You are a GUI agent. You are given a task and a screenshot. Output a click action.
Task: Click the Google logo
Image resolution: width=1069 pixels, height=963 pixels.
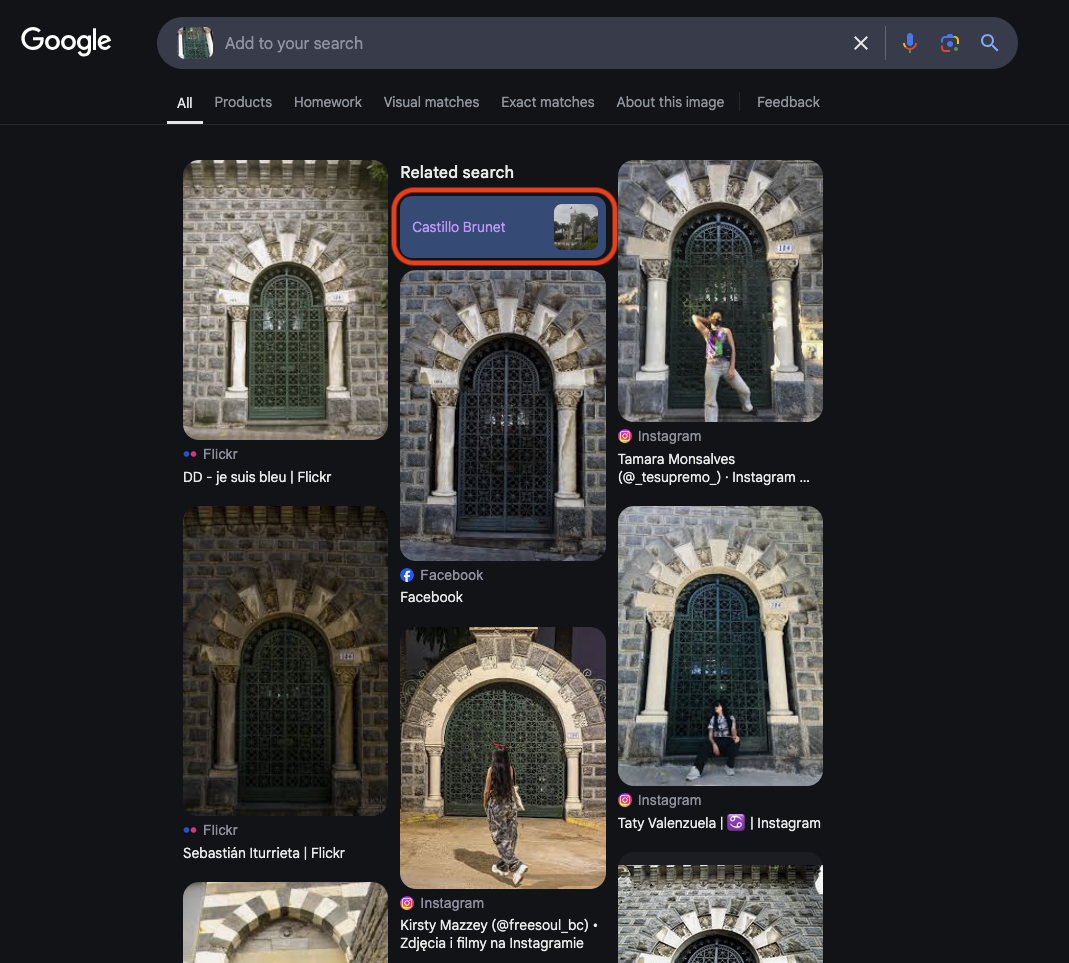pyautogui.click(x=66, y=41)
